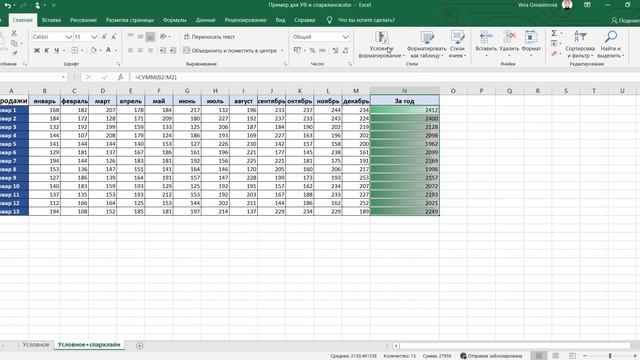
Task: Click the Вставить cells icon
Action: (x=486, y=37)
